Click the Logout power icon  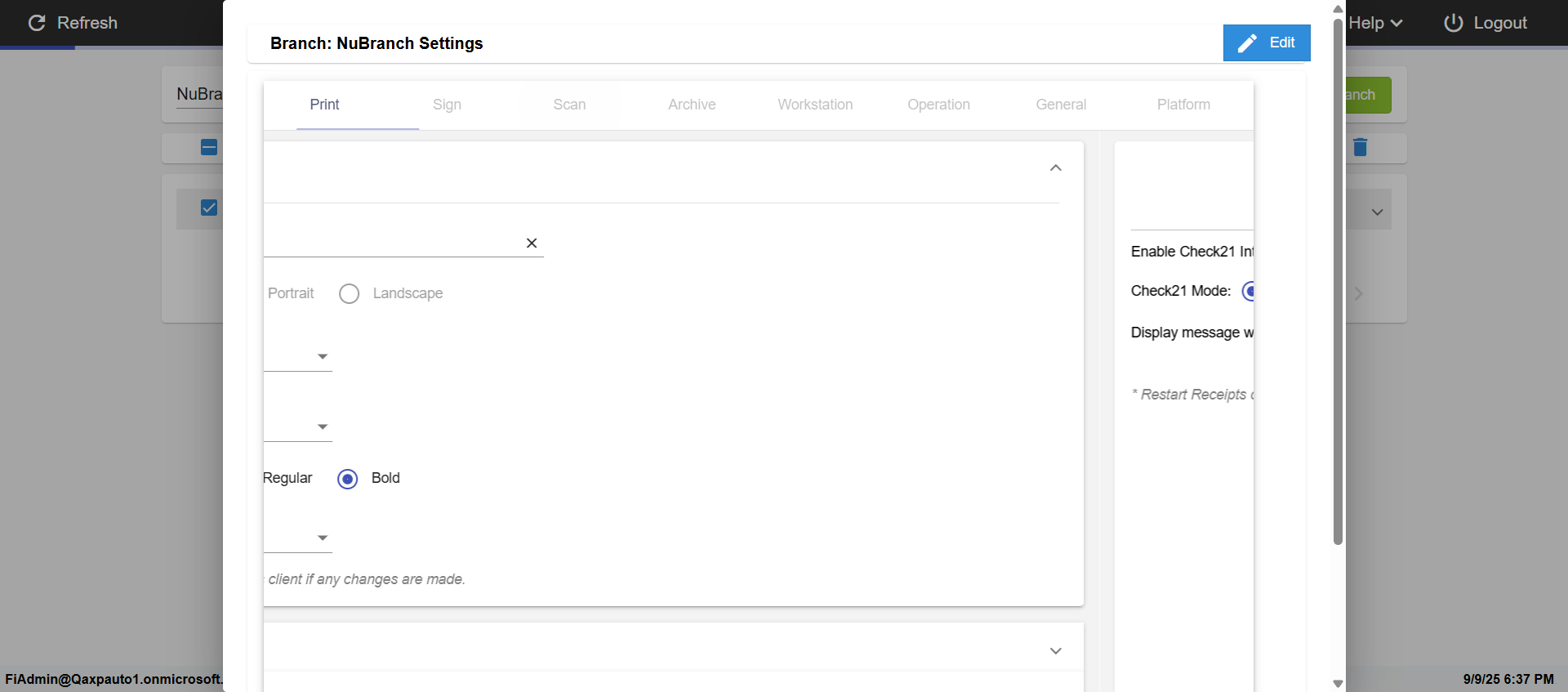1453,23
